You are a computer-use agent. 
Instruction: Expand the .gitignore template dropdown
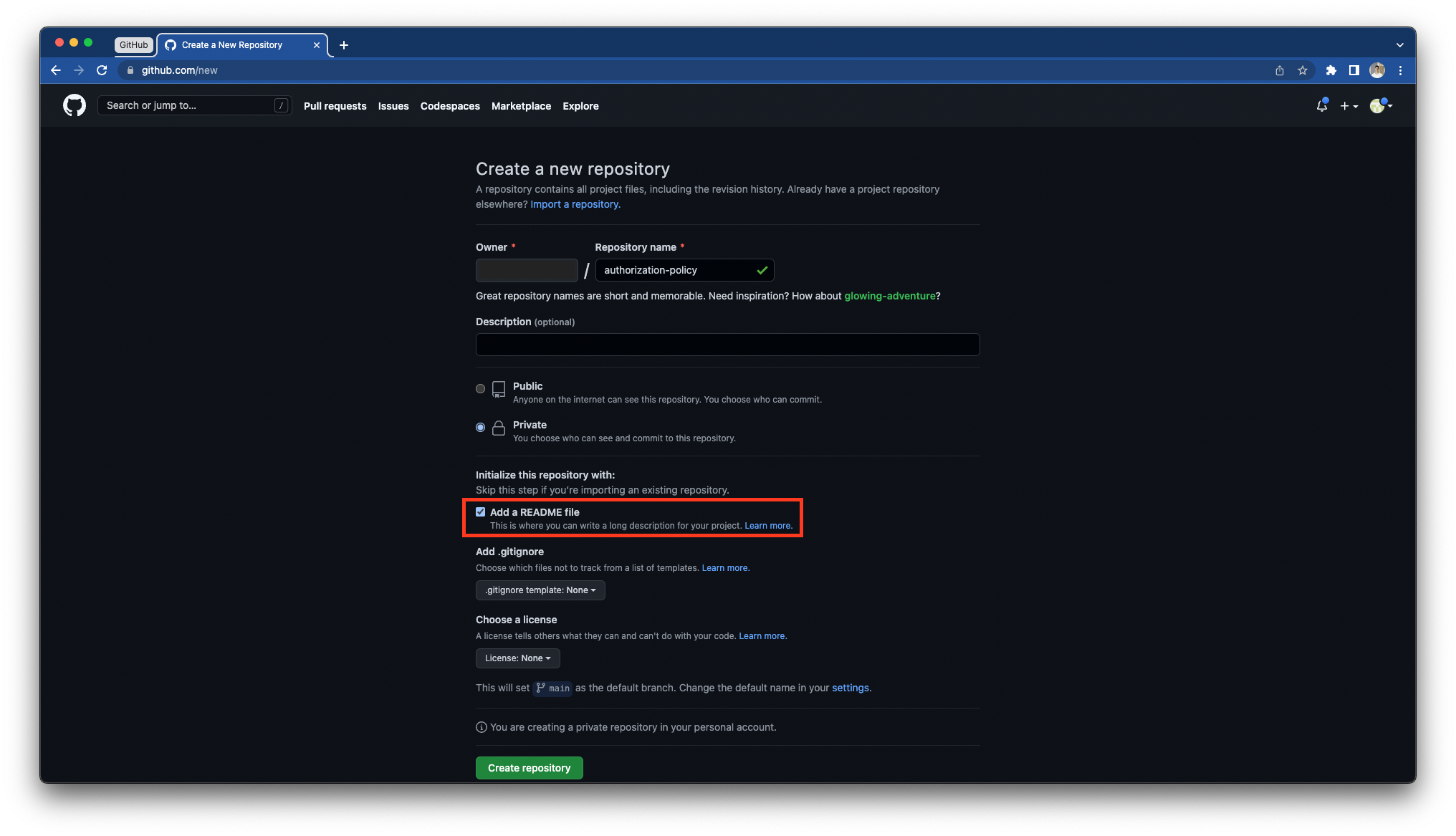point(540,589)
